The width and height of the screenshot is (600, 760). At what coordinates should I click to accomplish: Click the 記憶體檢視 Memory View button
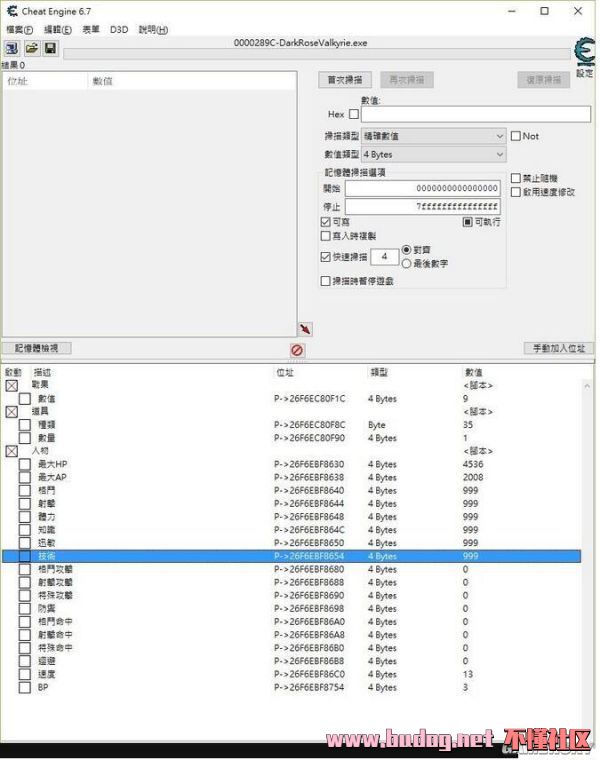pos(37,348)
